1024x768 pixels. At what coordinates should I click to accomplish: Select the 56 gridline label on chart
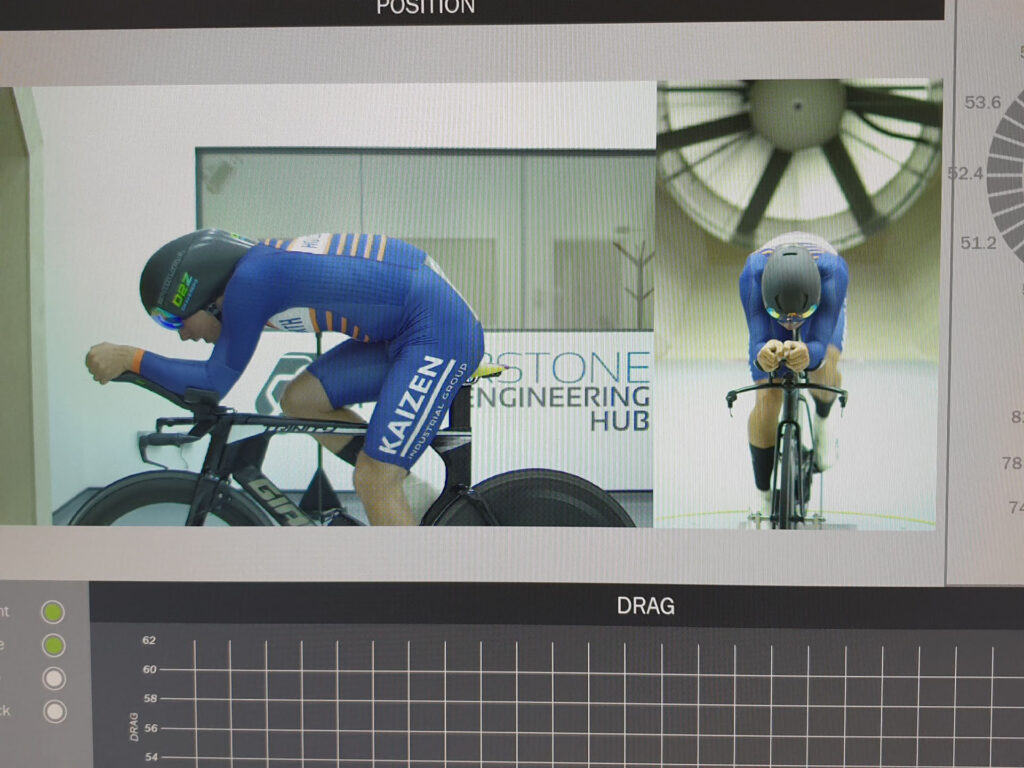click(149, 728)
